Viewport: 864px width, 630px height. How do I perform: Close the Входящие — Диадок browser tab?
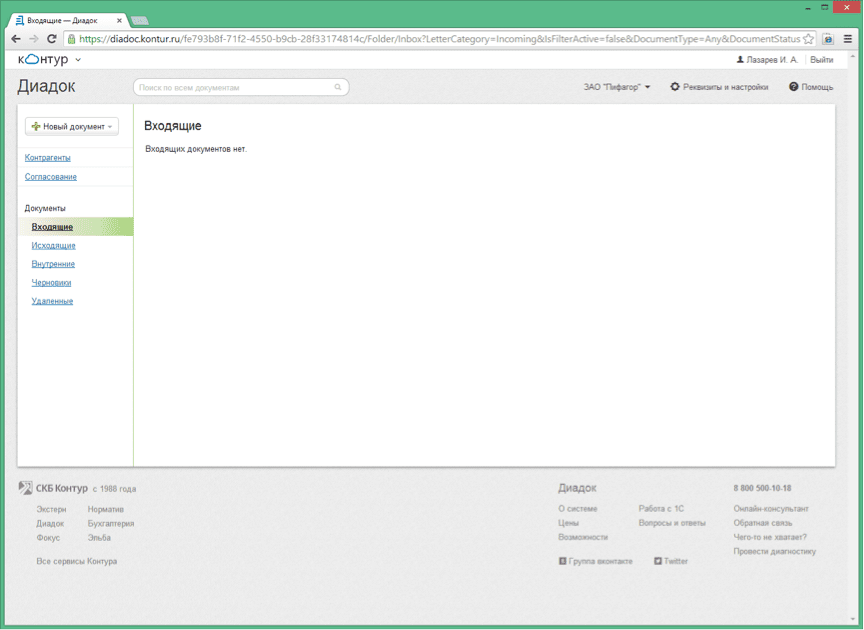pos(119,20)
